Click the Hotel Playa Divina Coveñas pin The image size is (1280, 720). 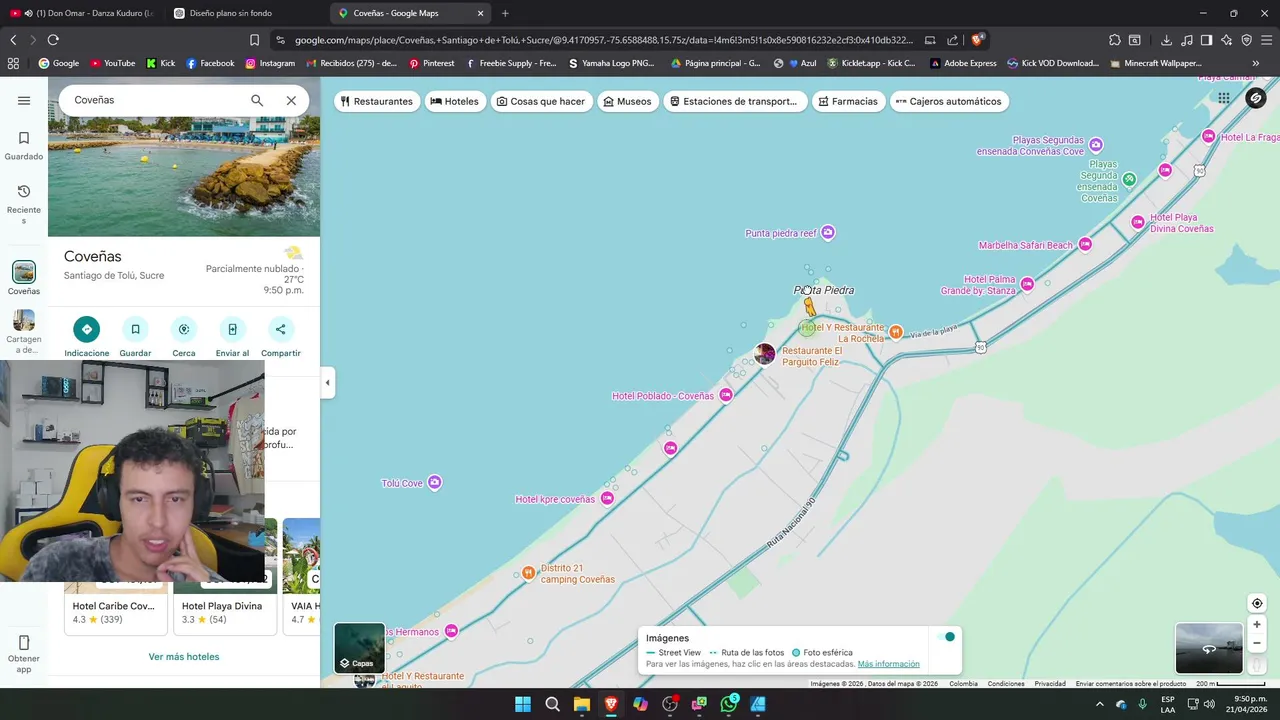tap(1137, 222)
